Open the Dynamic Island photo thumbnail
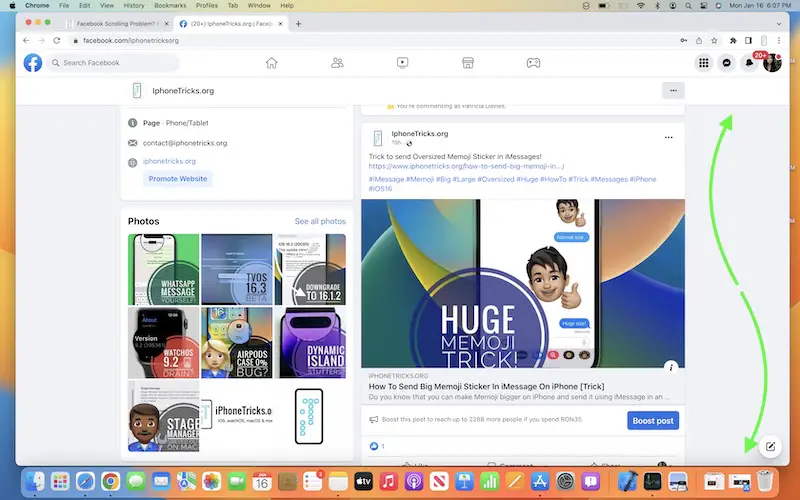 tap(311, 342)
